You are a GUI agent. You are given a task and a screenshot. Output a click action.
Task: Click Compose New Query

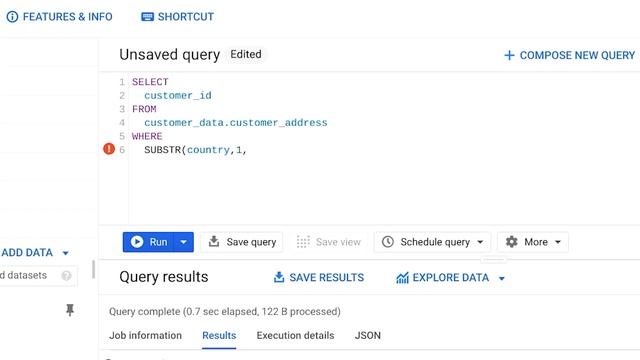(x=569, y=55)
